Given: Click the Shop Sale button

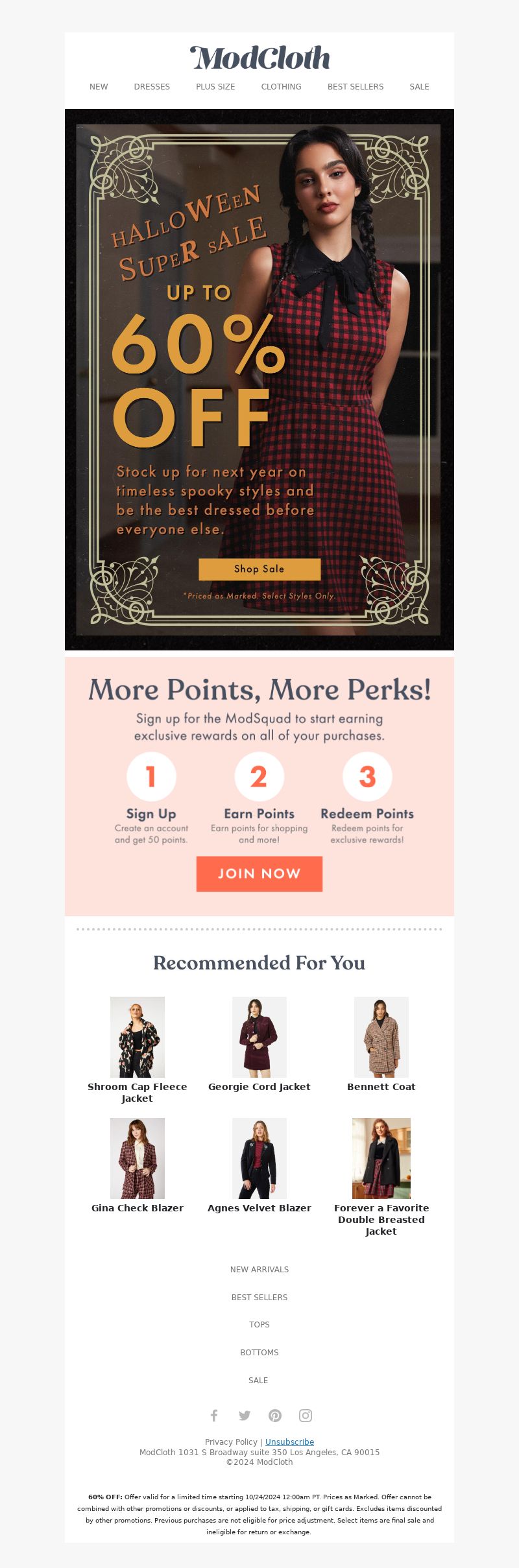Looking at the screenshot, I should 259,569.
